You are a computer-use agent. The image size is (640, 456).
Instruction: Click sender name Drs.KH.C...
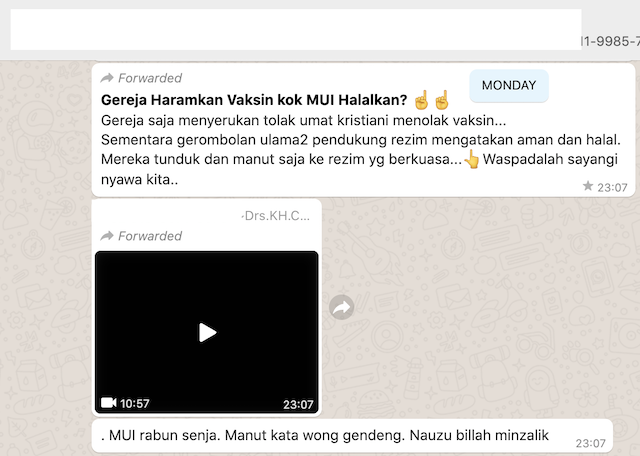click(x=276, y=216)
